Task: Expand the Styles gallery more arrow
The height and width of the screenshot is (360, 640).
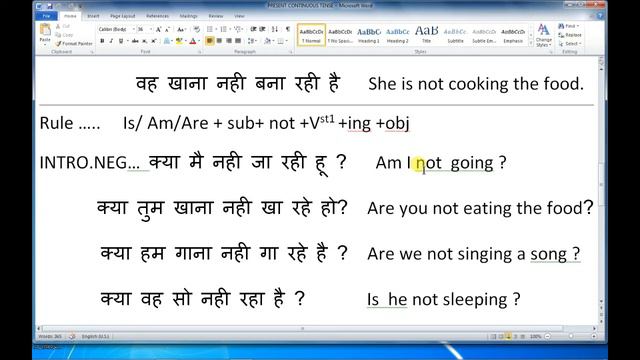Action: click(x=531, y=43)
